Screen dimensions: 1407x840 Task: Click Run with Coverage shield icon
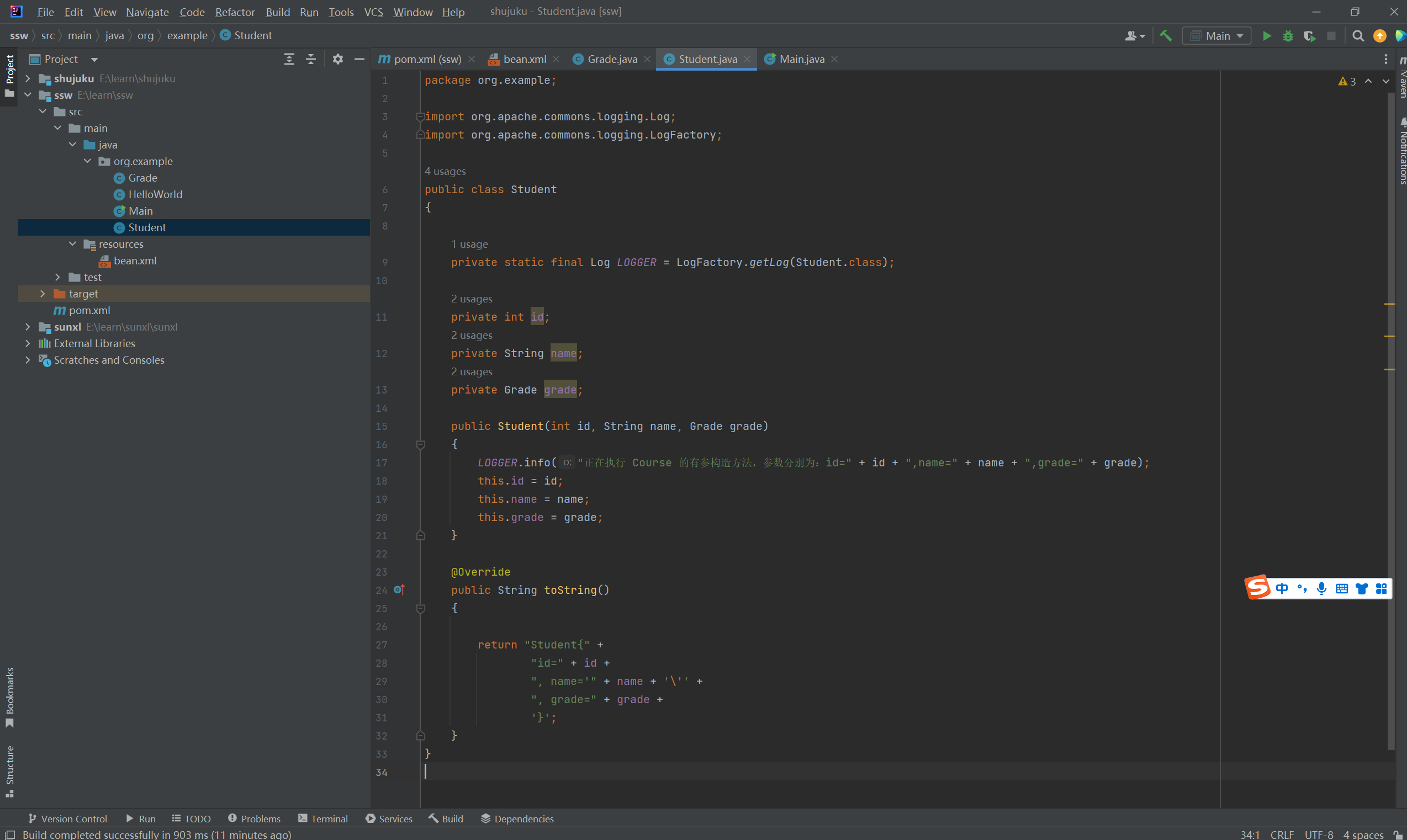point(1310,36)
